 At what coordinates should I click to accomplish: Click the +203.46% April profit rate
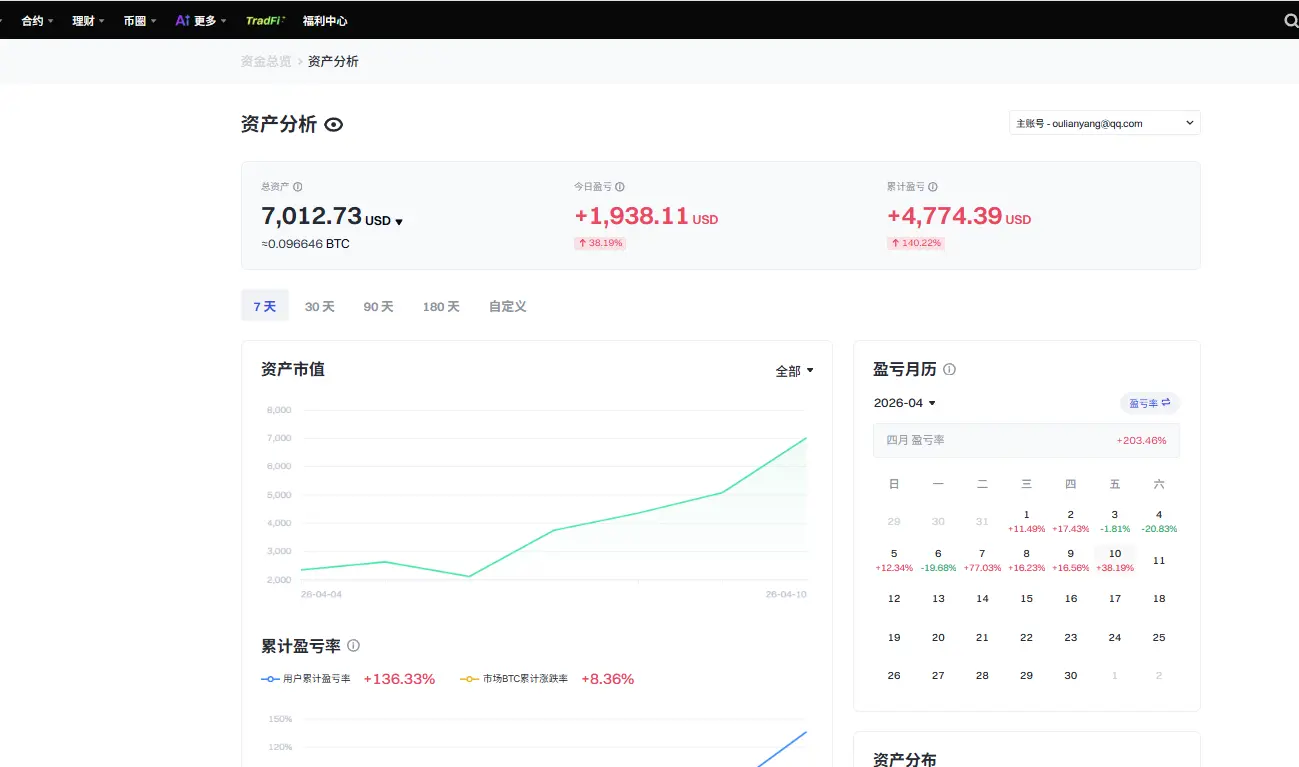point(1141,440)
